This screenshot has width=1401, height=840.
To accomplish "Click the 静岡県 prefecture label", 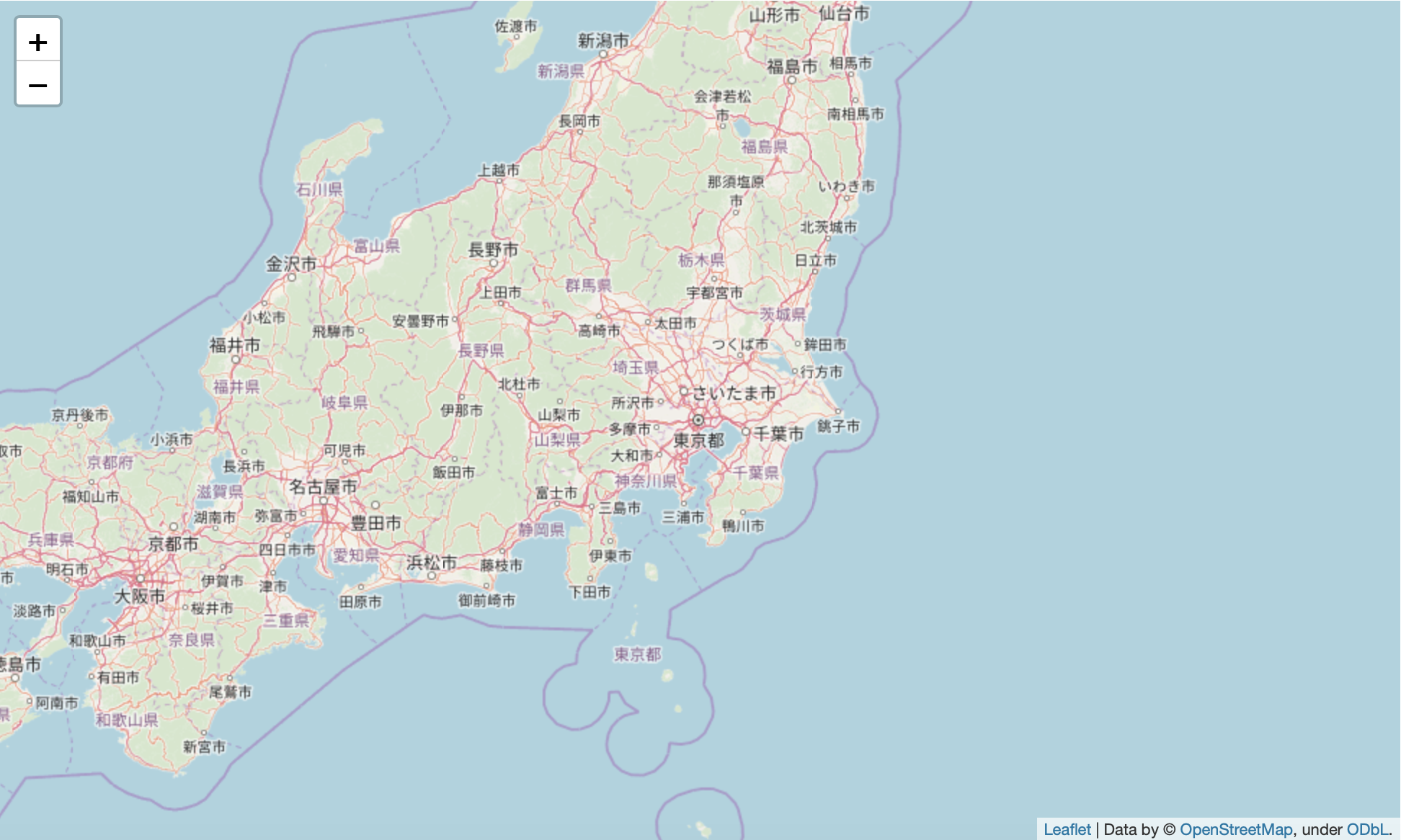I will pyautogui.click(x=541, y=530).
